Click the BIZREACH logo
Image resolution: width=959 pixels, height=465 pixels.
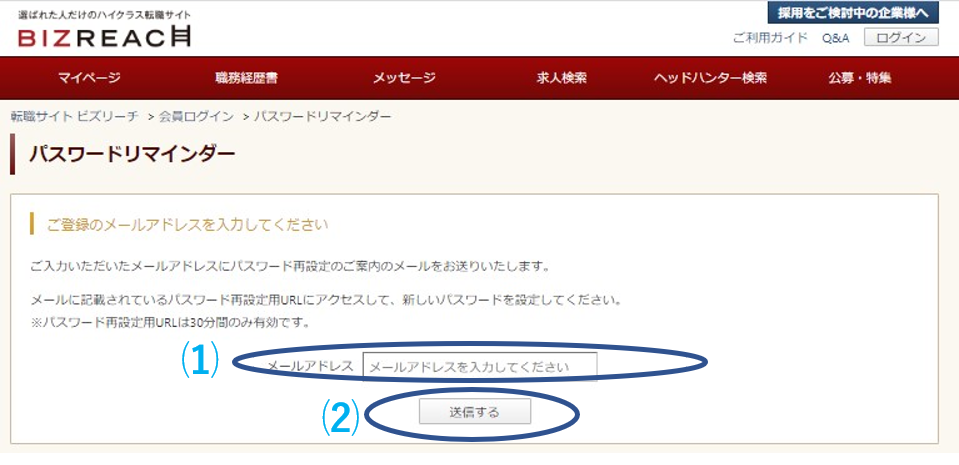[x=104, y=37]
